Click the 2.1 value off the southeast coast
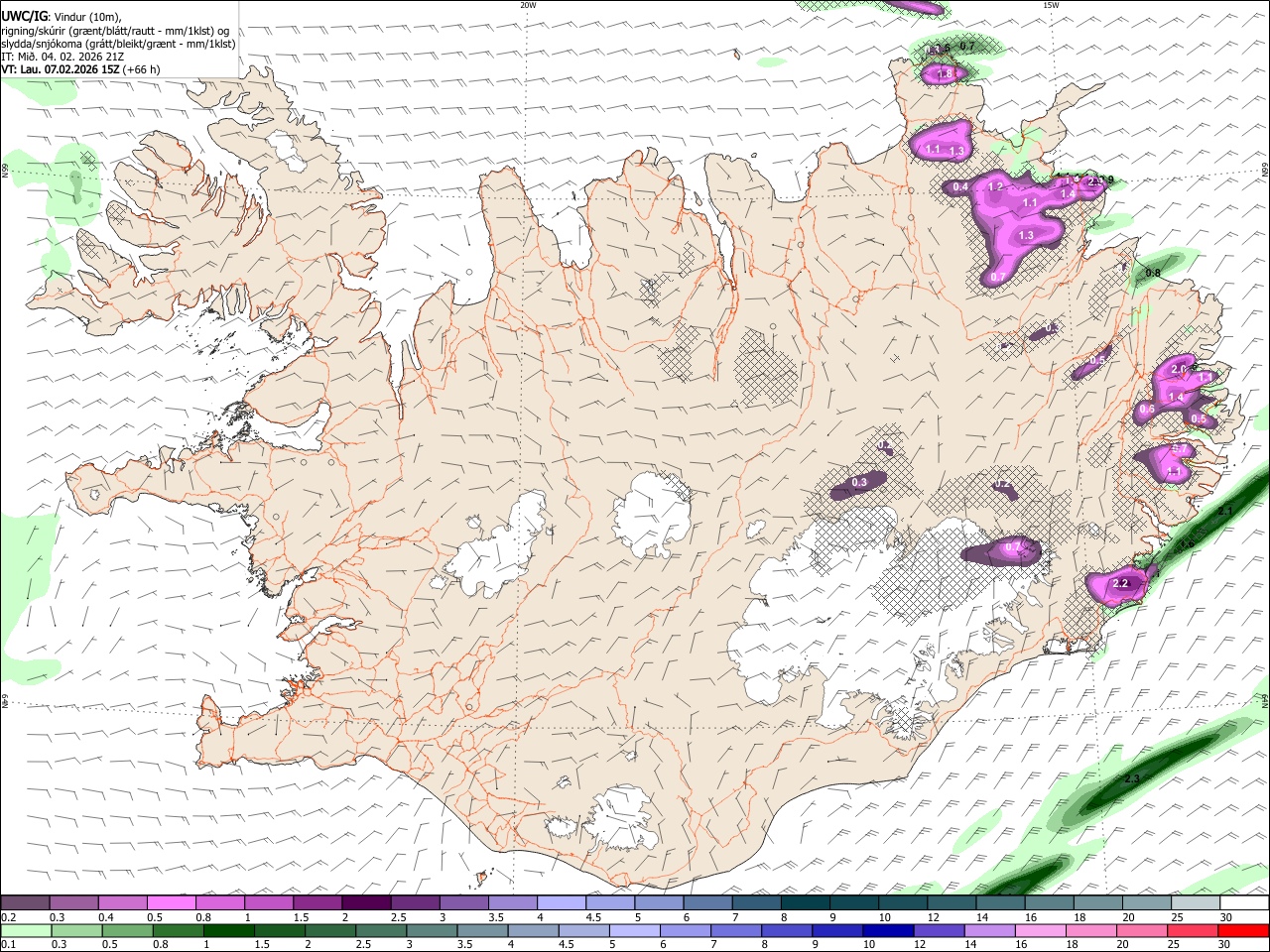The image size is (1270, 952). tap(1224, 512)
